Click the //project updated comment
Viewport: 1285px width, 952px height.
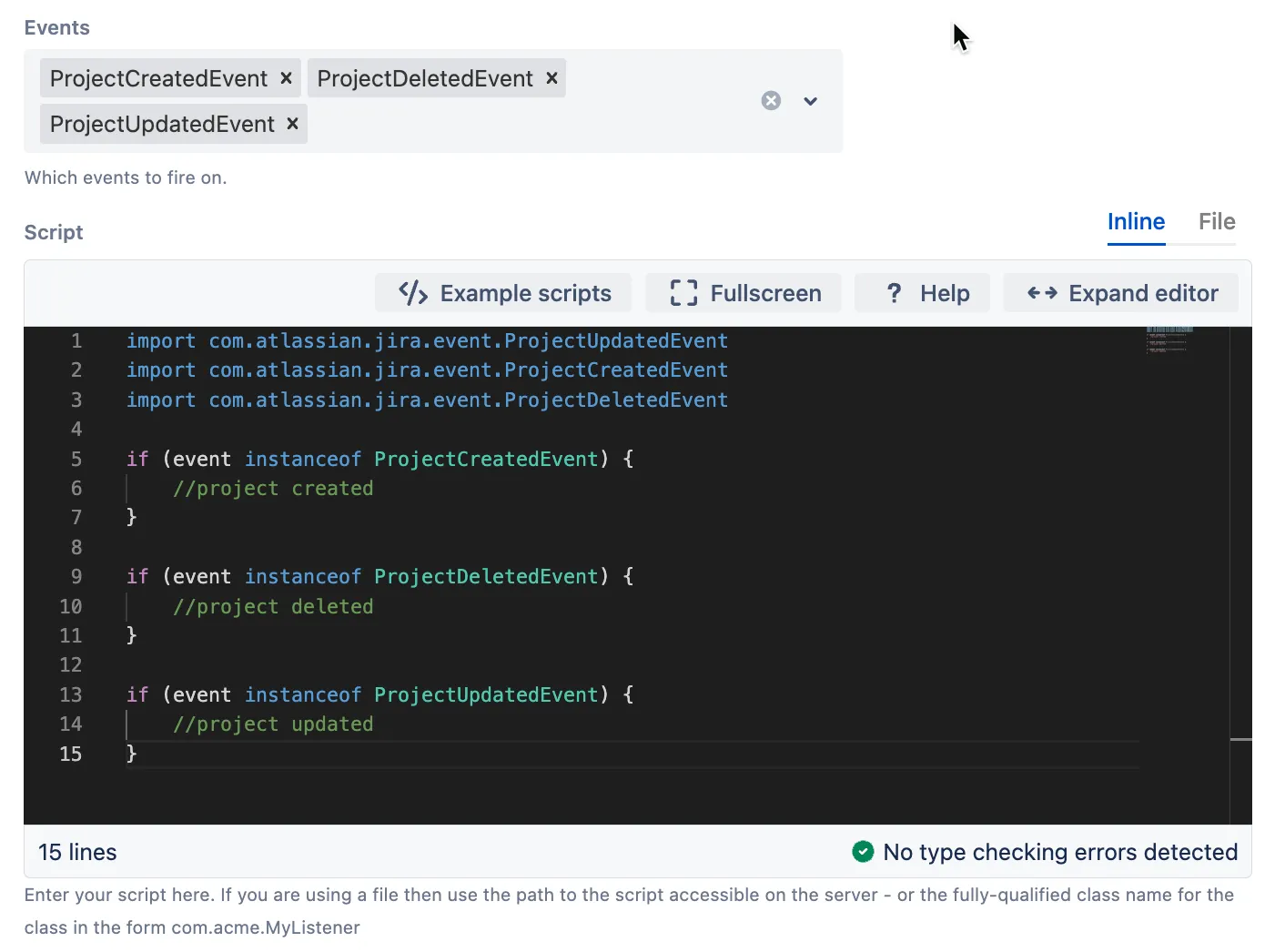(273, 724)
